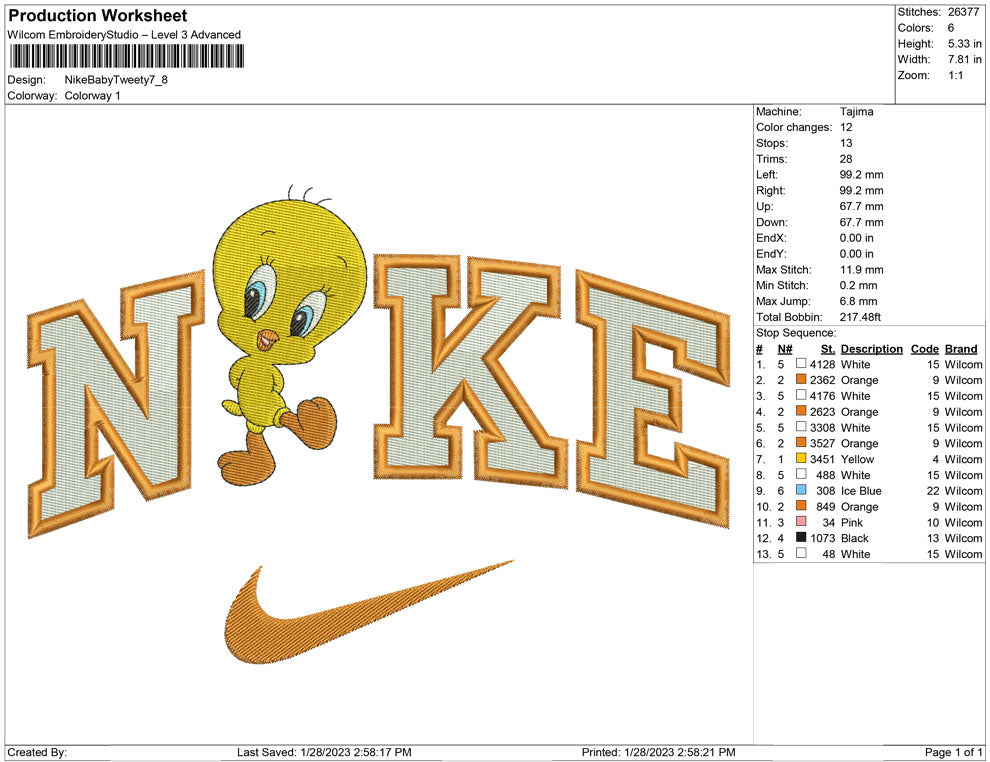
Task: Click the 'Code' column header
Action: point(925,348)
